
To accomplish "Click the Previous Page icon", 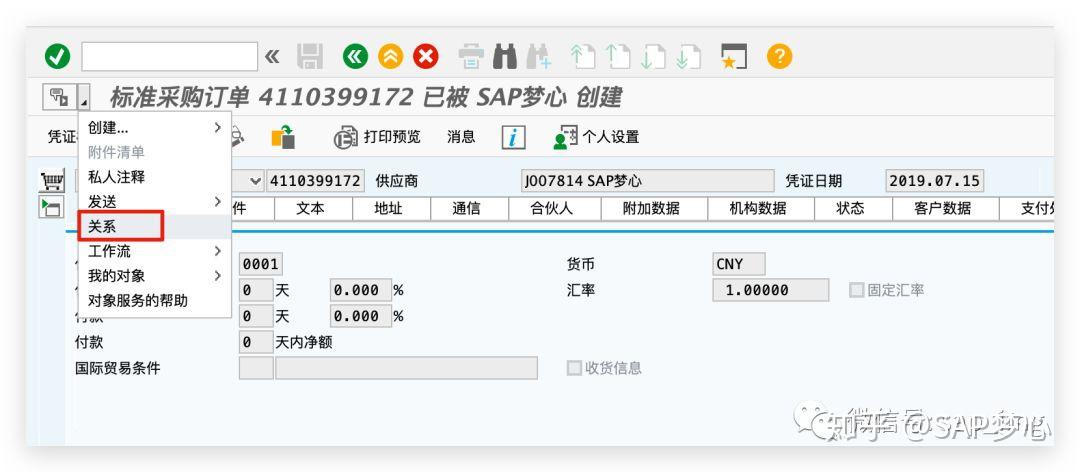I will coord(618,57).
